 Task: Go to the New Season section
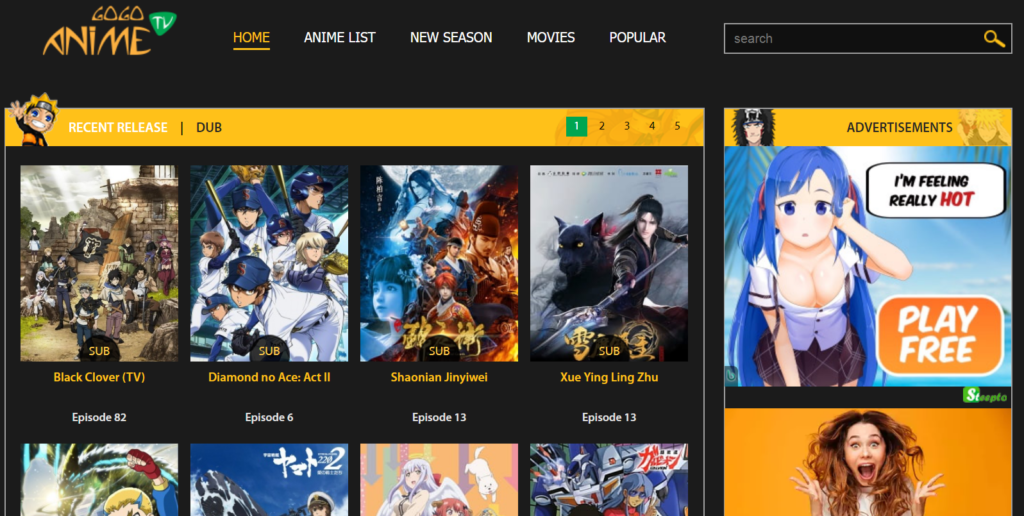coord(451,38)
